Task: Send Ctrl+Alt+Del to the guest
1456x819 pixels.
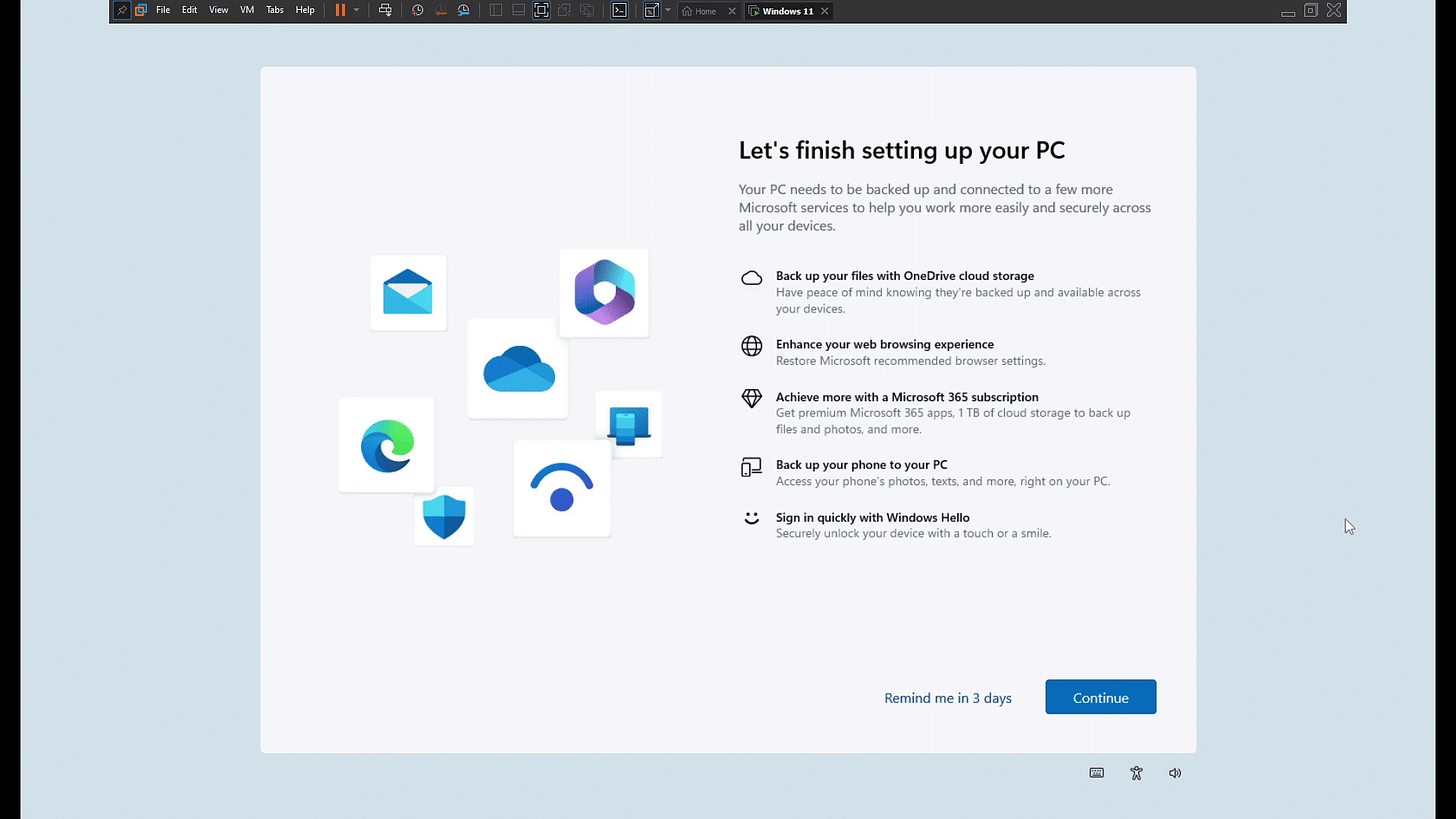Action: click(x=385, y=10)
